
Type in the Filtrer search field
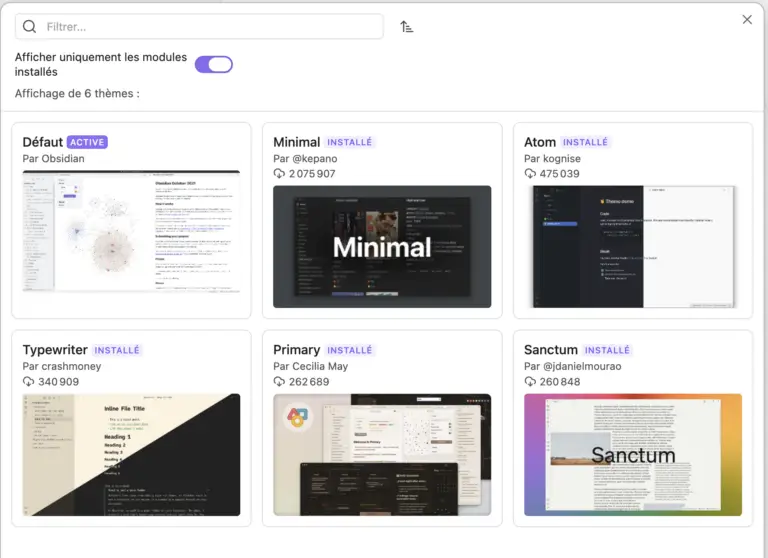(x=210, y=27)
